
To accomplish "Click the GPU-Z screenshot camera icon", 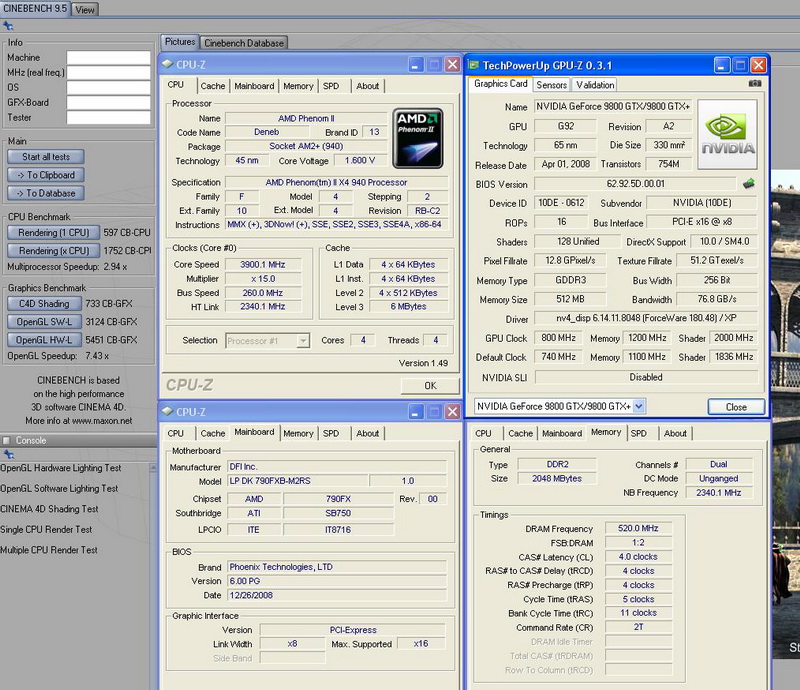I will click(x=755, y=84).
